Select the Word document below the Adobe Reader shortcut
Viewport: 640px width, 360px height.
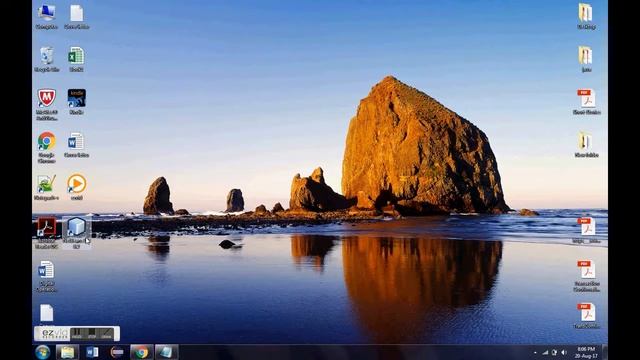click(46, 276)
